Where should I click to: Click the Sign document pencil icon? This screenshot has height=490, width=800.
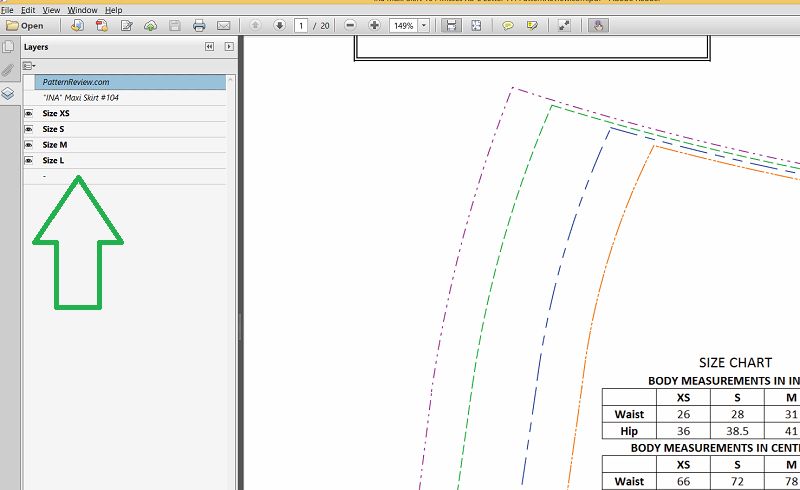tap(127, 26)
